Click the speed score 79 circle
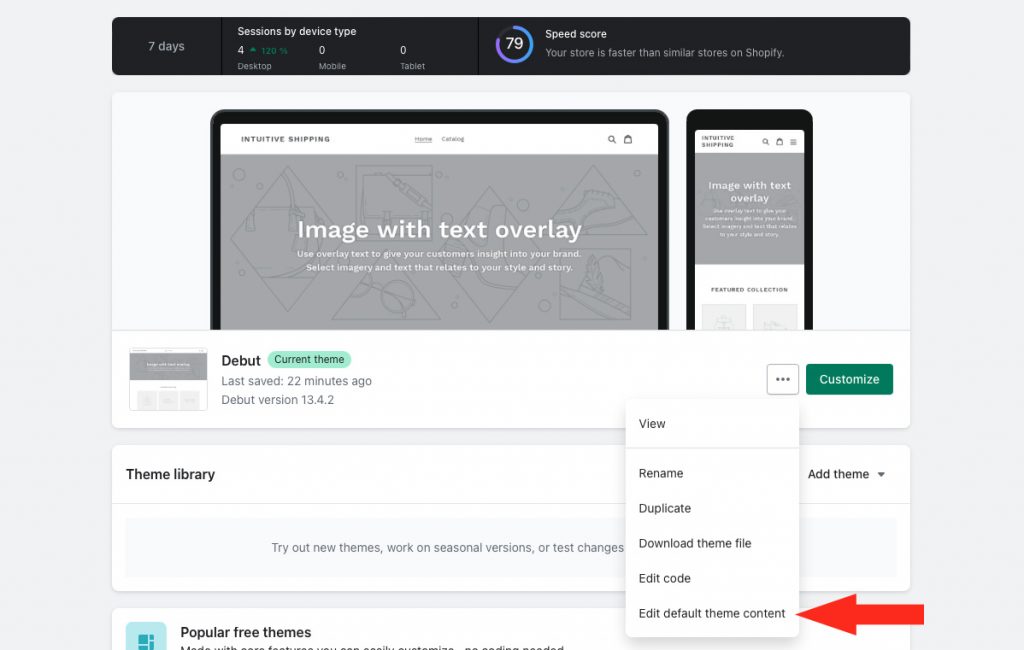Image resolution: width=1024 pixels, height=650 pixels. 514,44
